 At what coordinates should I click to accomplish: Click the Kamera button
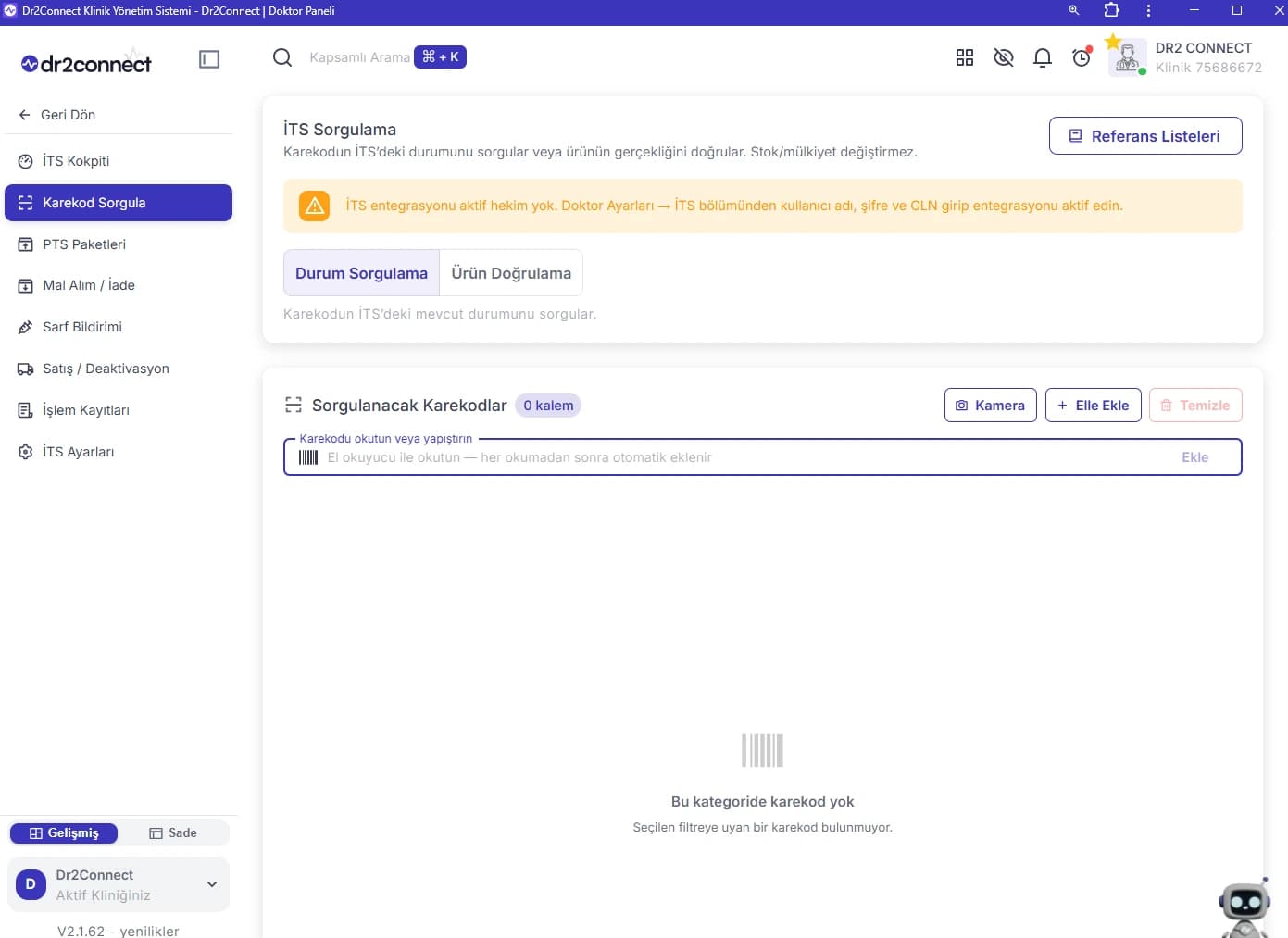(x=991, y=406)
